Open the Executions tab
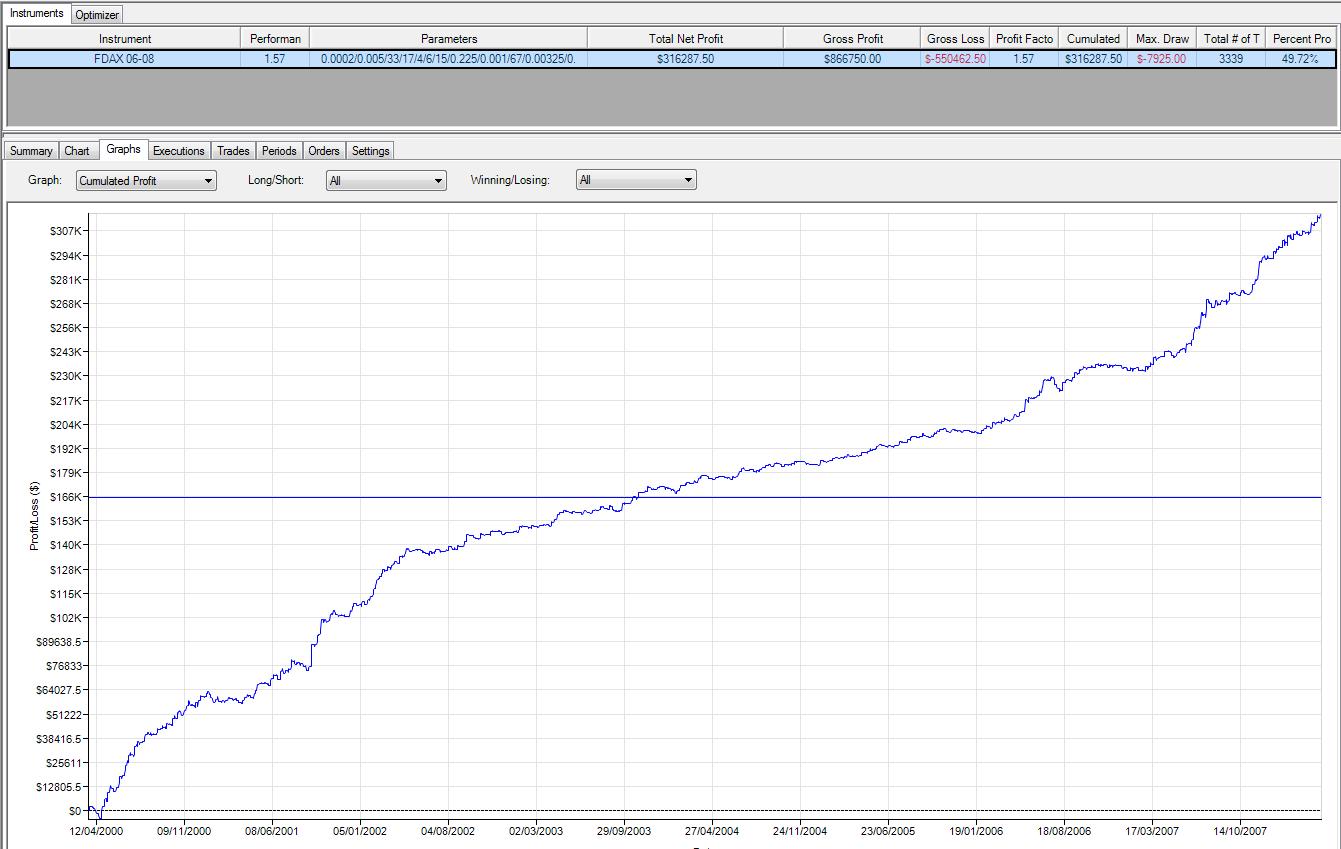The height and width of the screenshot is (849, 1341). click(x=178, y=151)
